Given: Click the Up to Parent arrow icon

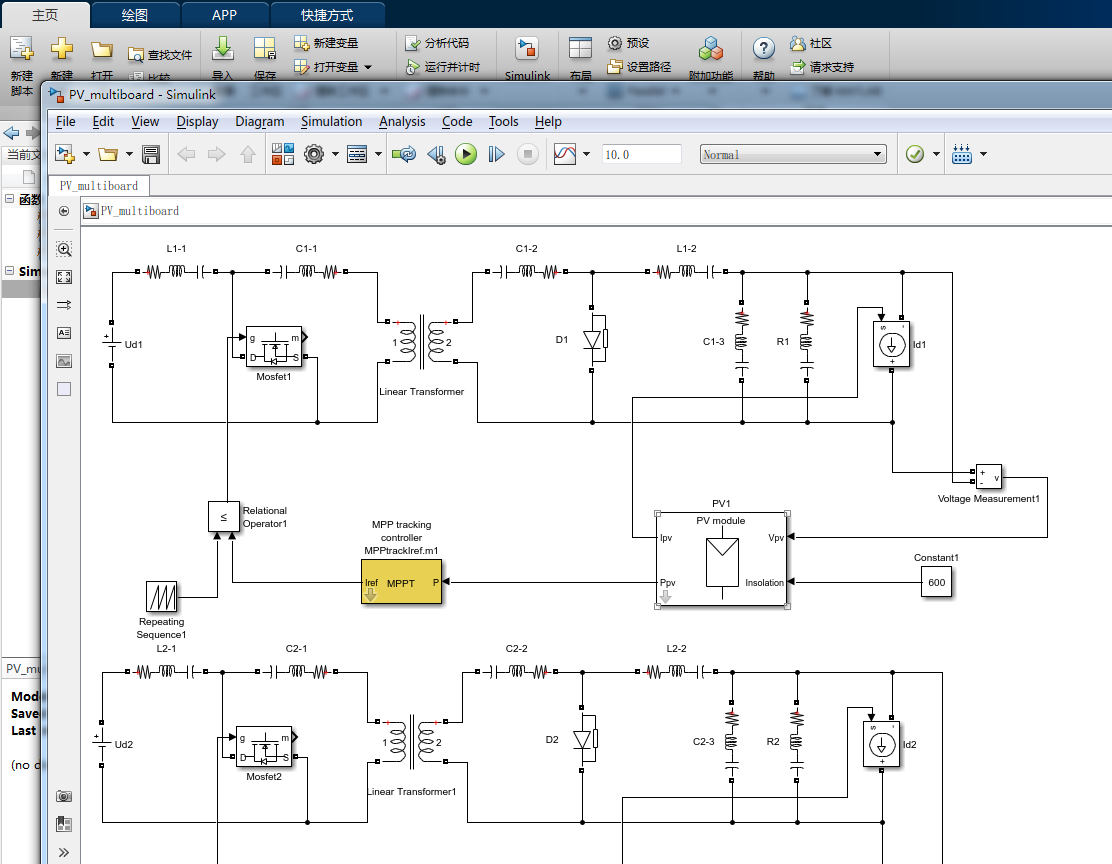Looking at the screenshot, I should coord(248,154).
